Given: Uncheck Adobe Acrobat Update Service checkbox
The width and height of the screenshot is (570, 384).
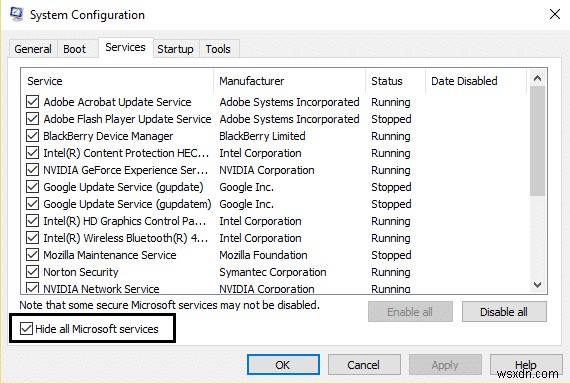Looking at the screenshot, I should pyautogui.click(x=32, y=102).
